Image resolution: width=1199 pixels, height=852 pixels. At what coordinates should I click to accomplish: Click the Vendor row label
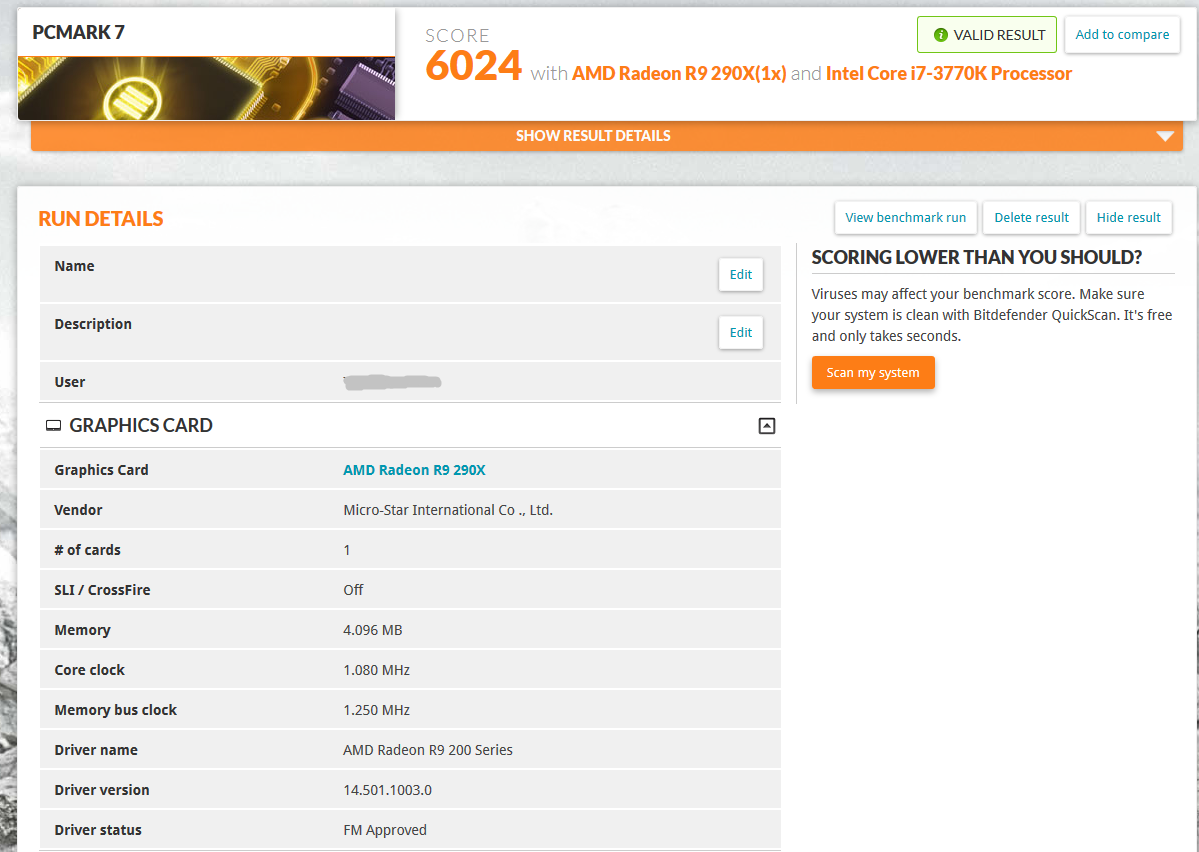(78, 510)
